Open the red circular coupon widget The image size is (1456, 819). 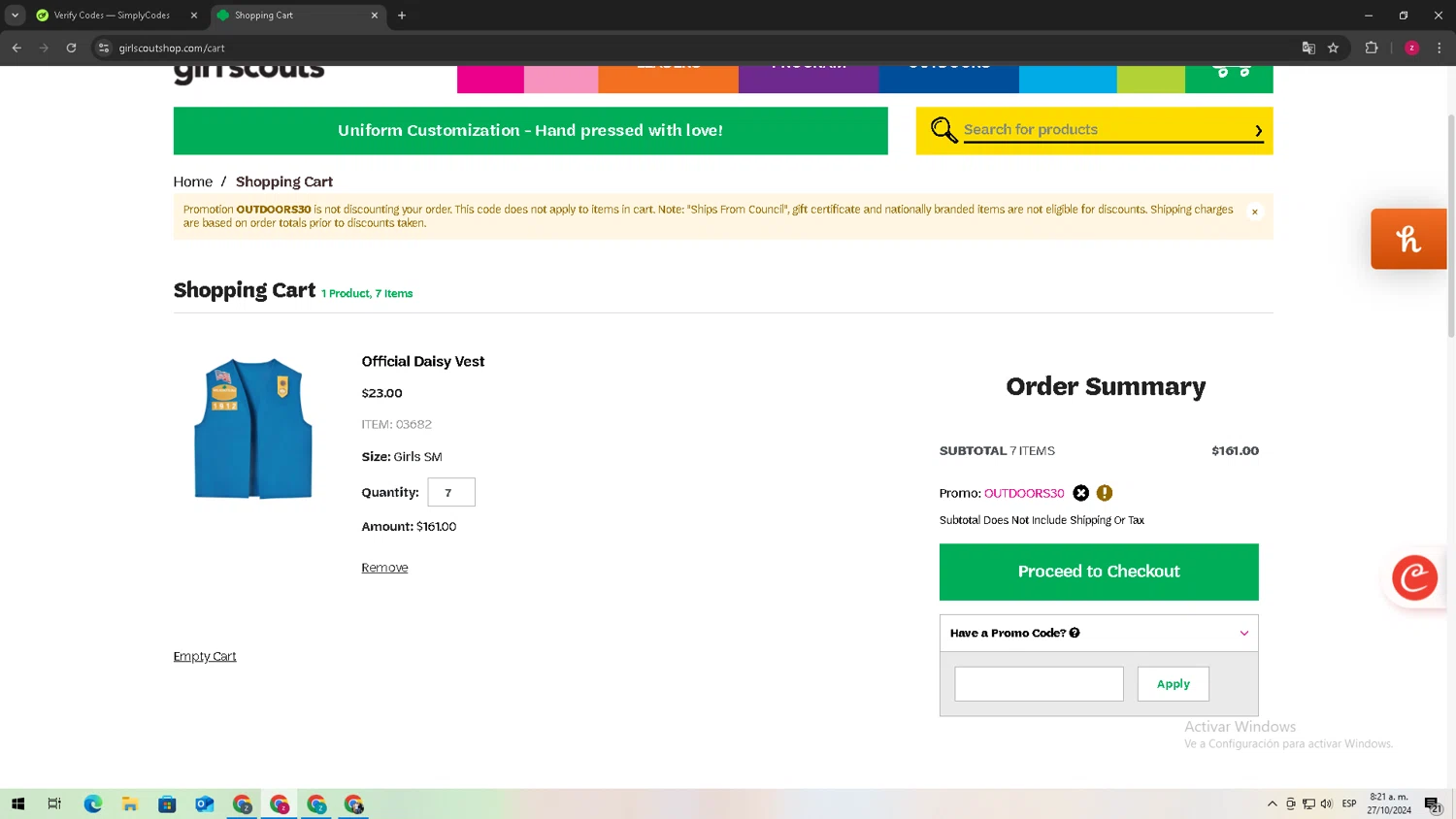[1414, 577]
